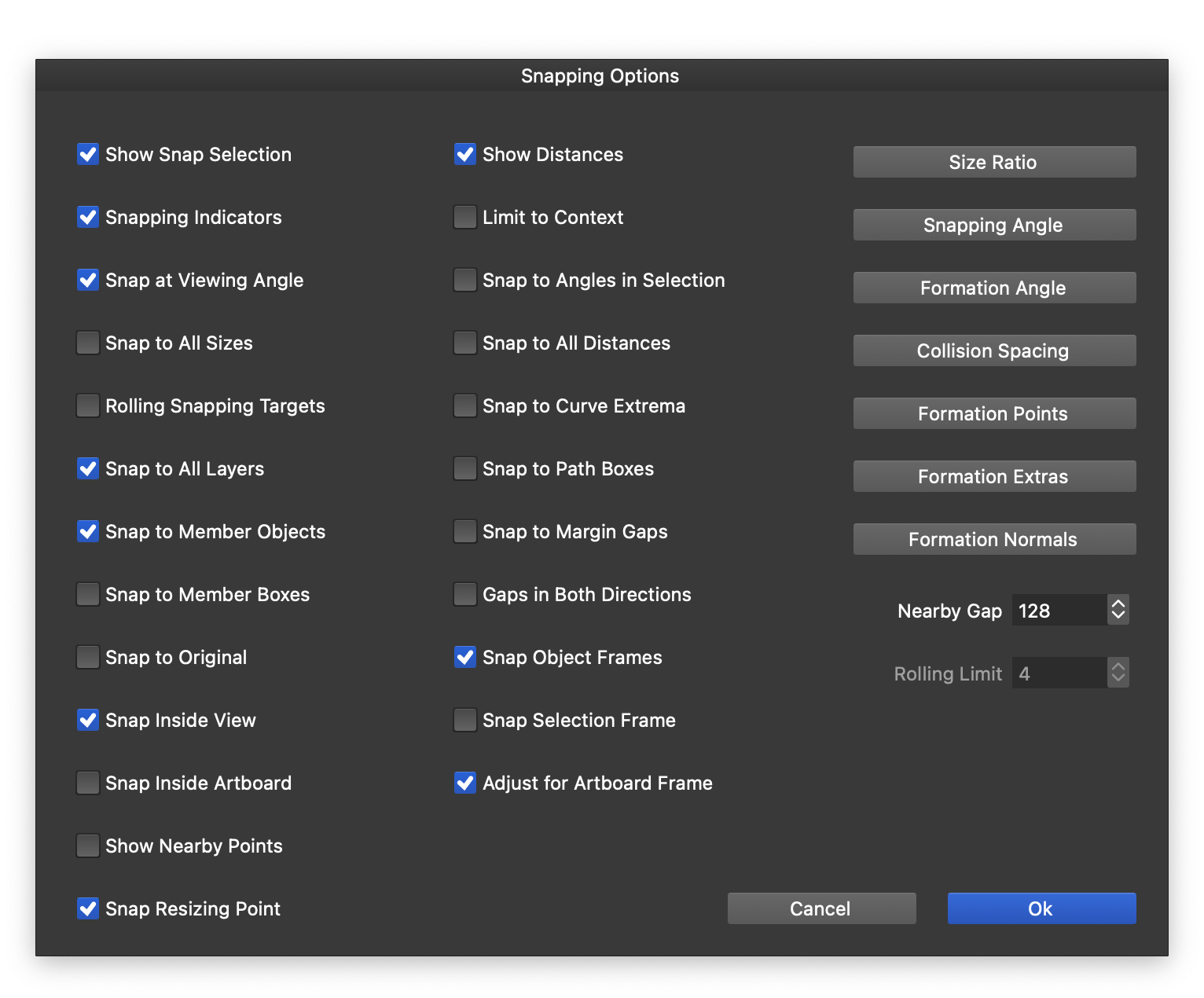
Task: Check the Limit to Context option
Action: coord(465,217)
